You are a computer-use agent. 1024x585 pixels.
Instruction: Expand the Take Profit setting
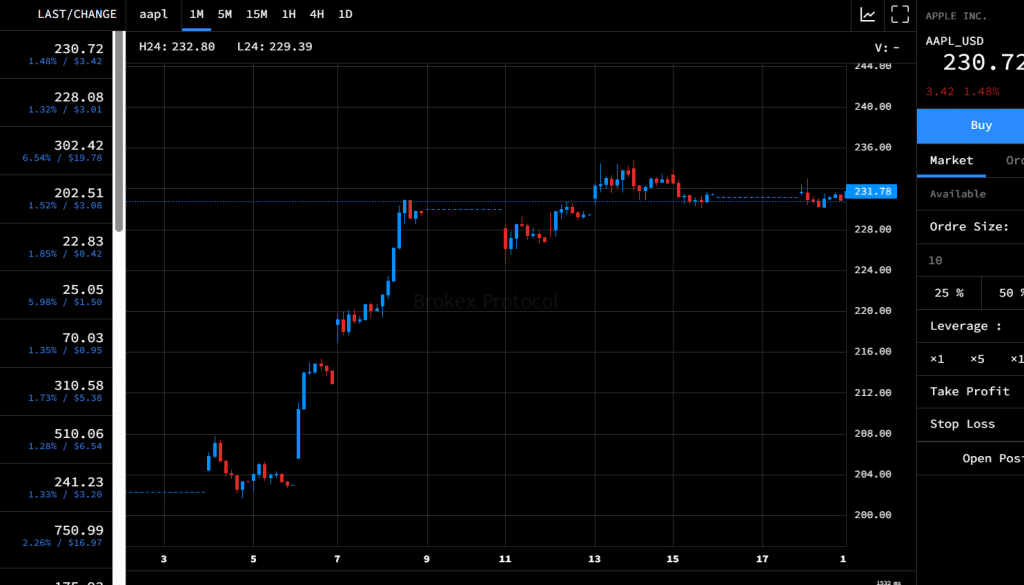pyautogui.click(x=970, y=392)
